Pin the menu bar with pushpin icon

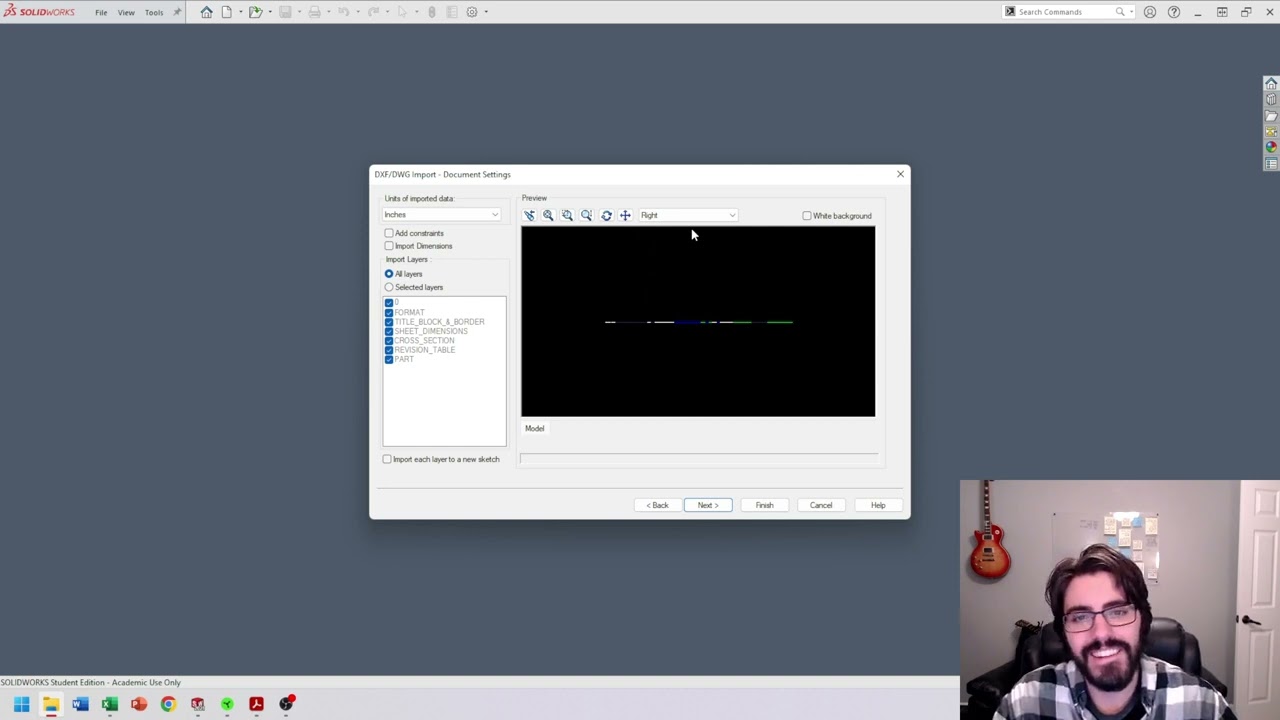177,12
